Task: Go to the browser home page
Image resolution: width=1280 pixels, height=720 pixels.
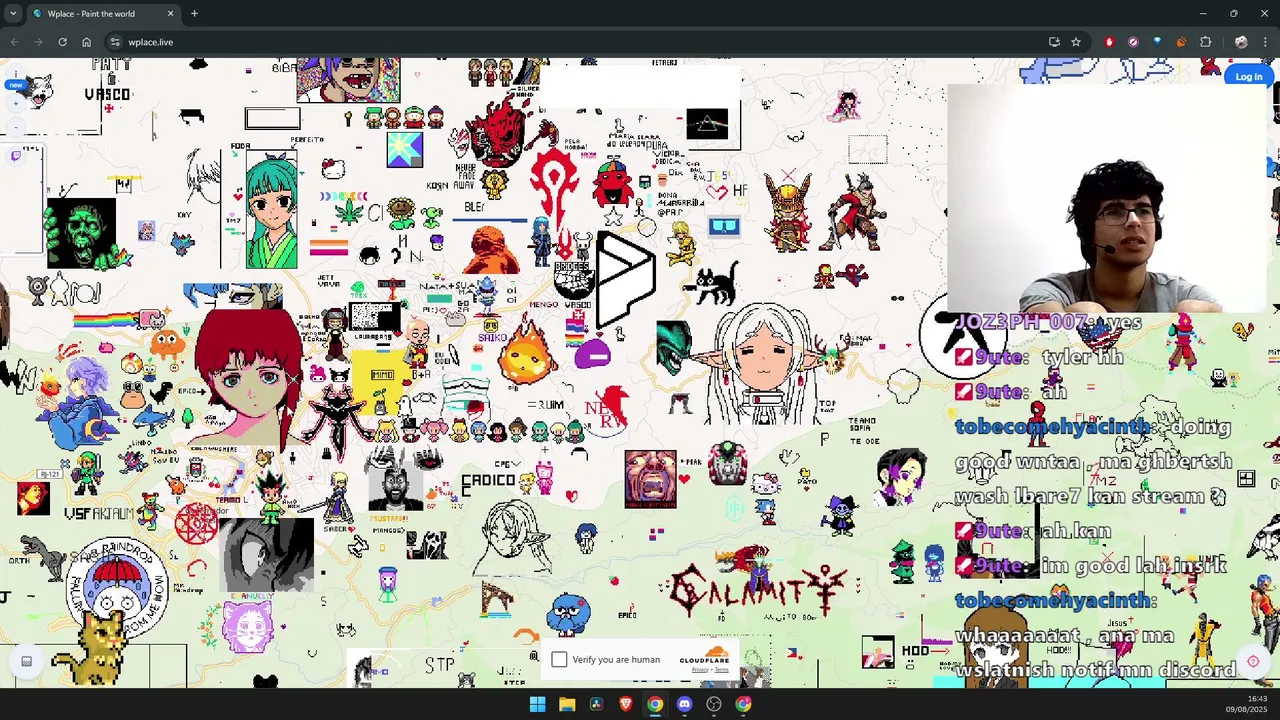Action: tap(86, 42)
